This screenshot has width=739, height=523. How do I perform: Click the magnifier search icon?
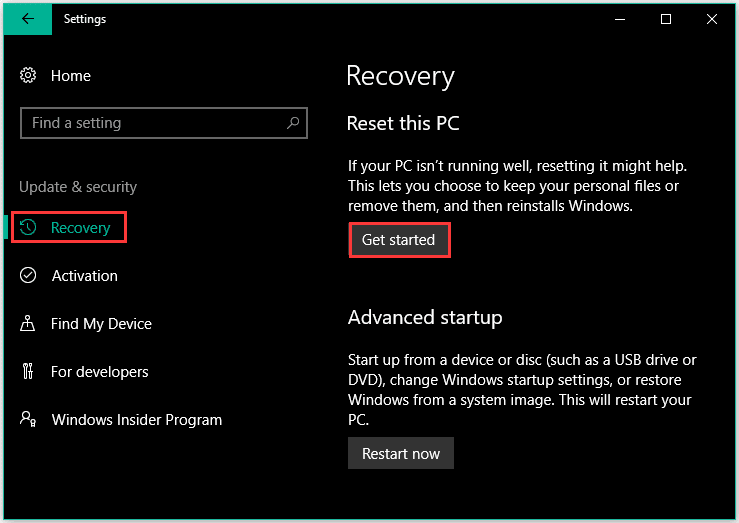(x=293, y=123)
